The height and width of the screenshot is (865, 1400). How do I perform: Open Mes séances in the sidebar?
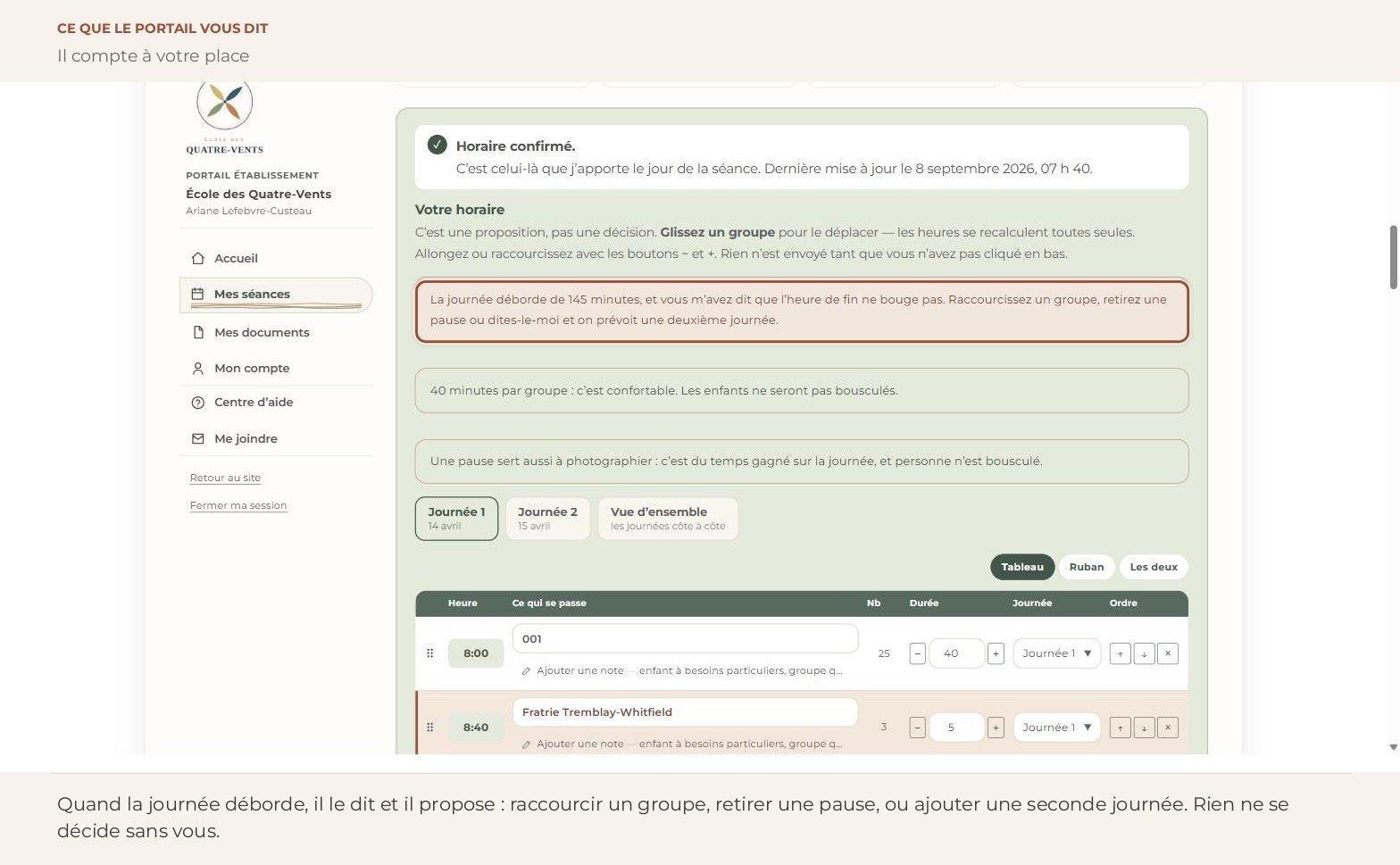(276, 295)
